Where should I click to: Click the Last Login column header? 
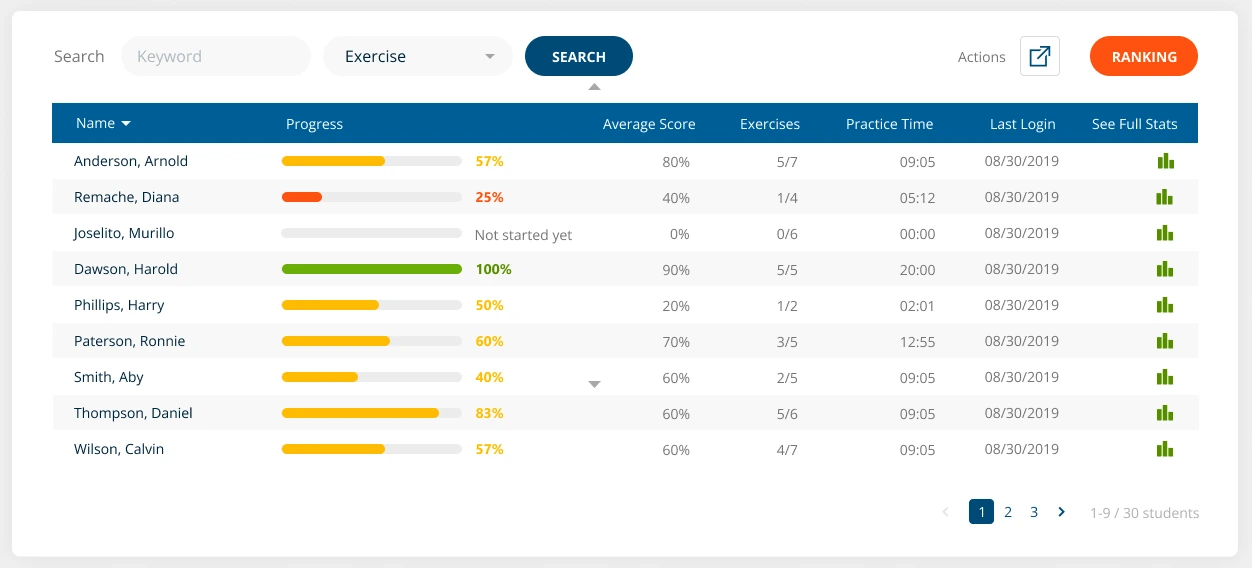[1023, 124]
